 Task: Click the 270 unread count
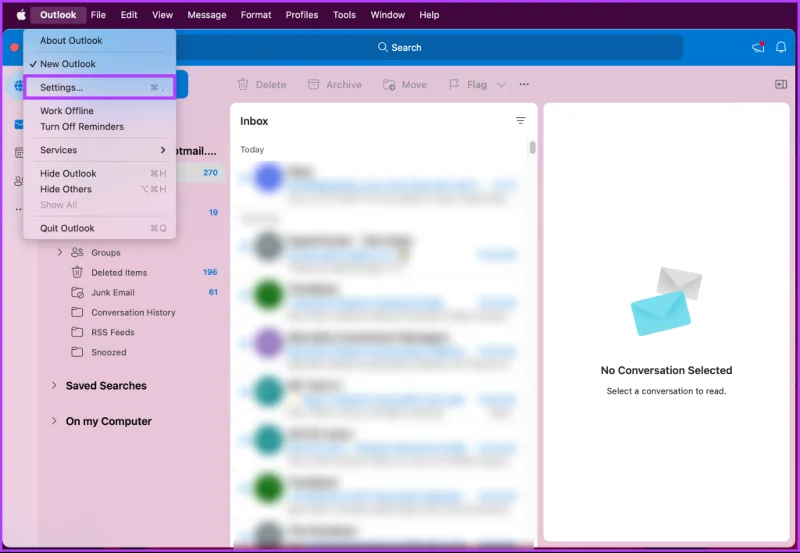(210, 172)
